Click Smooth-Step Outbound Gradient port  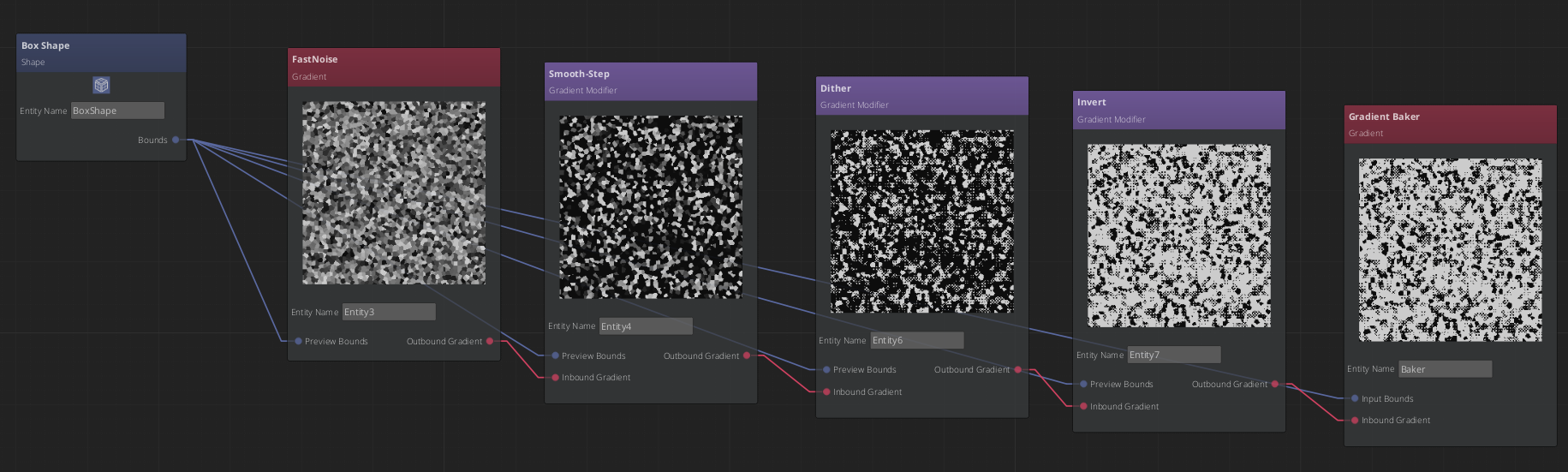point(747,355)
